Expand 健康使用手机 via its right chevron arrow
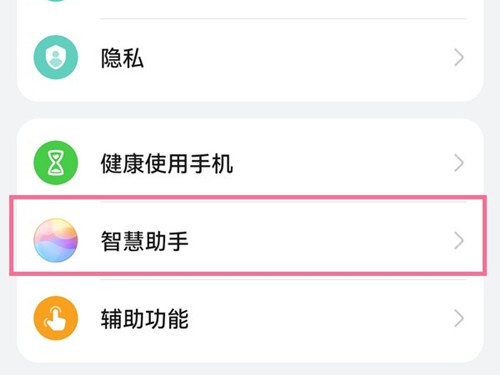Image resolution: width=500 pixels, height=375 pixels. [459, 163]
